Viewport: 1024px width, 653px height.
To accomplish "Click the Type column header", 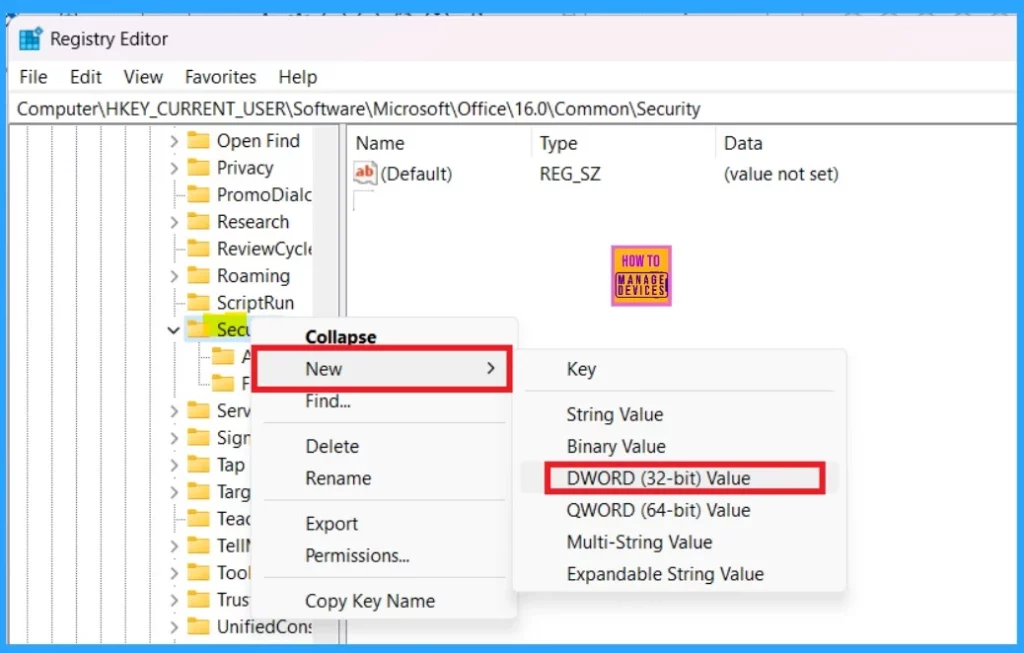I will pos(558,143).
